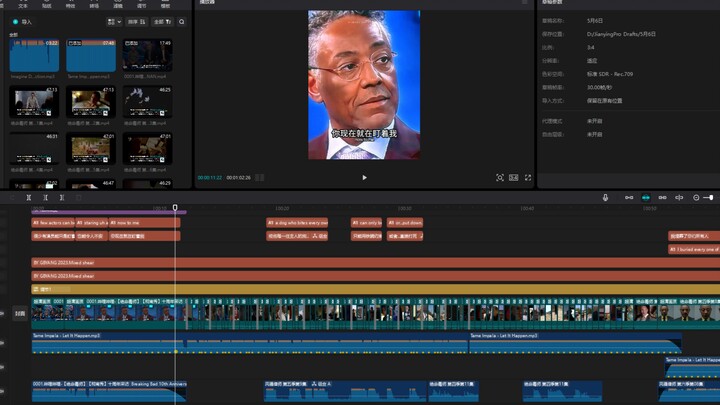Toggle the highlighted auto snap button

pyautogui.click(x=646, y=197)
